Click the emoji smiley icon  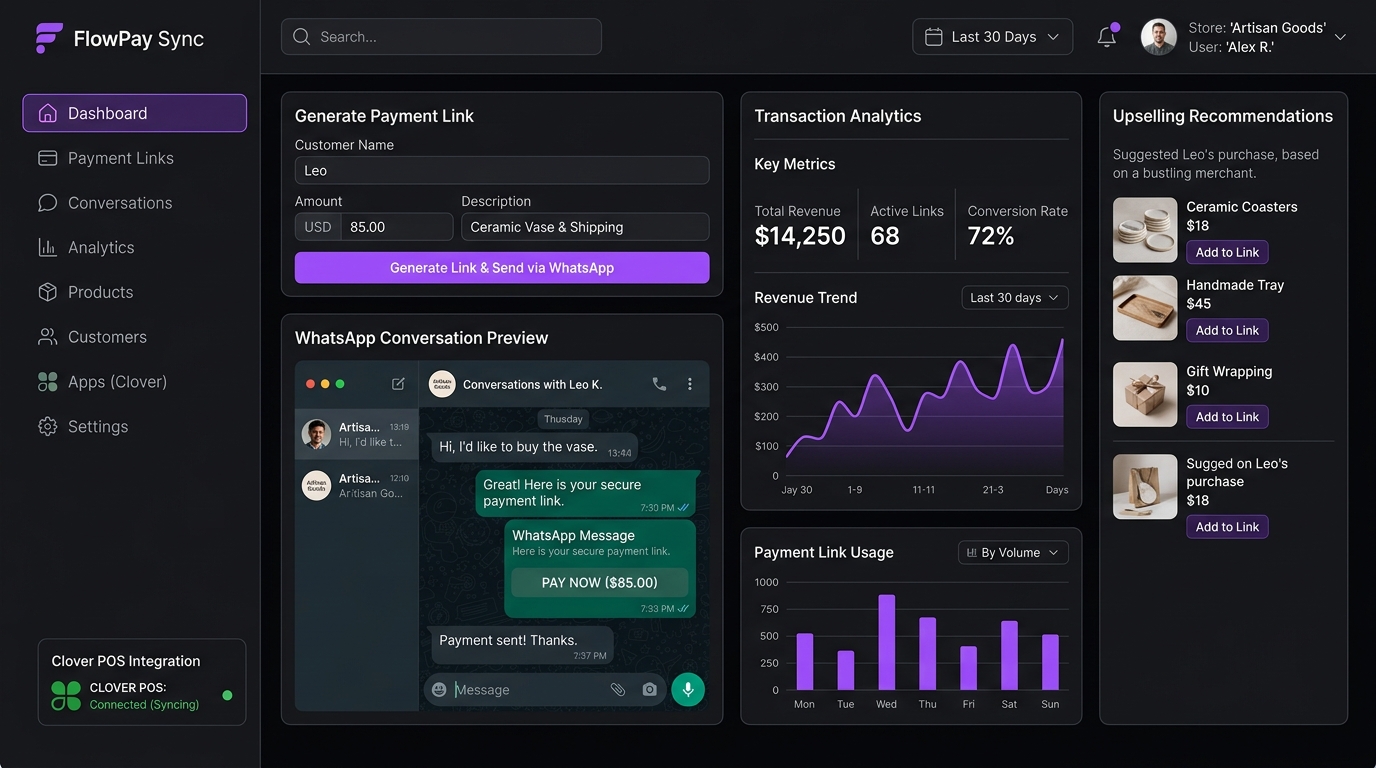click(x=439, y=689)
